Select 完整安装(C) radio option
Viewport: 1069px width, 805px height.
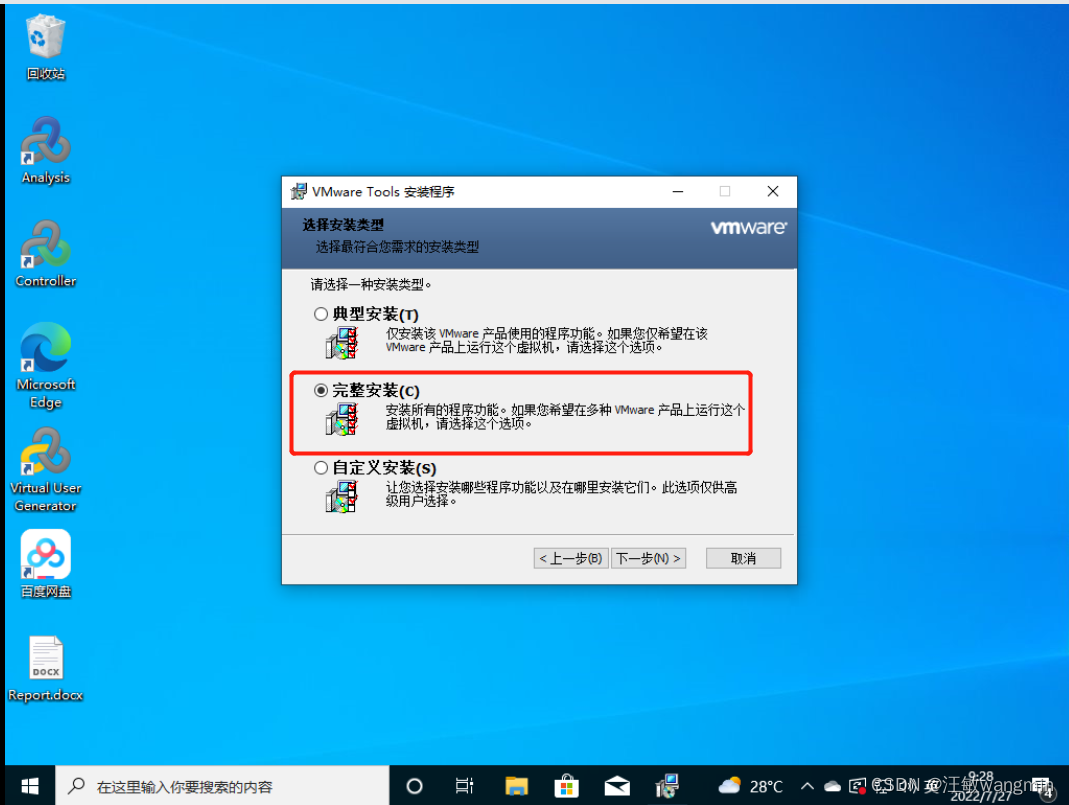[321, 391]
